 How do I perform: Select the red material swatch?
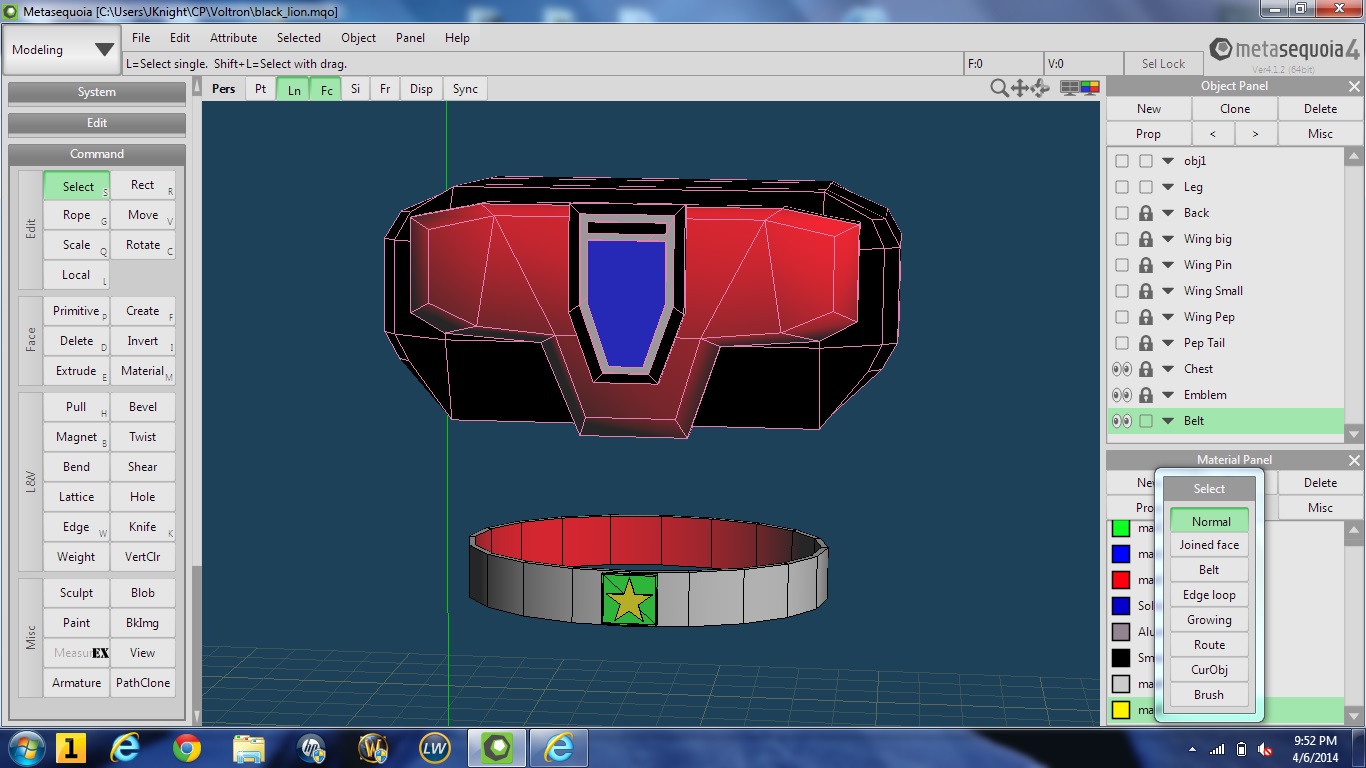[x=1121, y=580]
